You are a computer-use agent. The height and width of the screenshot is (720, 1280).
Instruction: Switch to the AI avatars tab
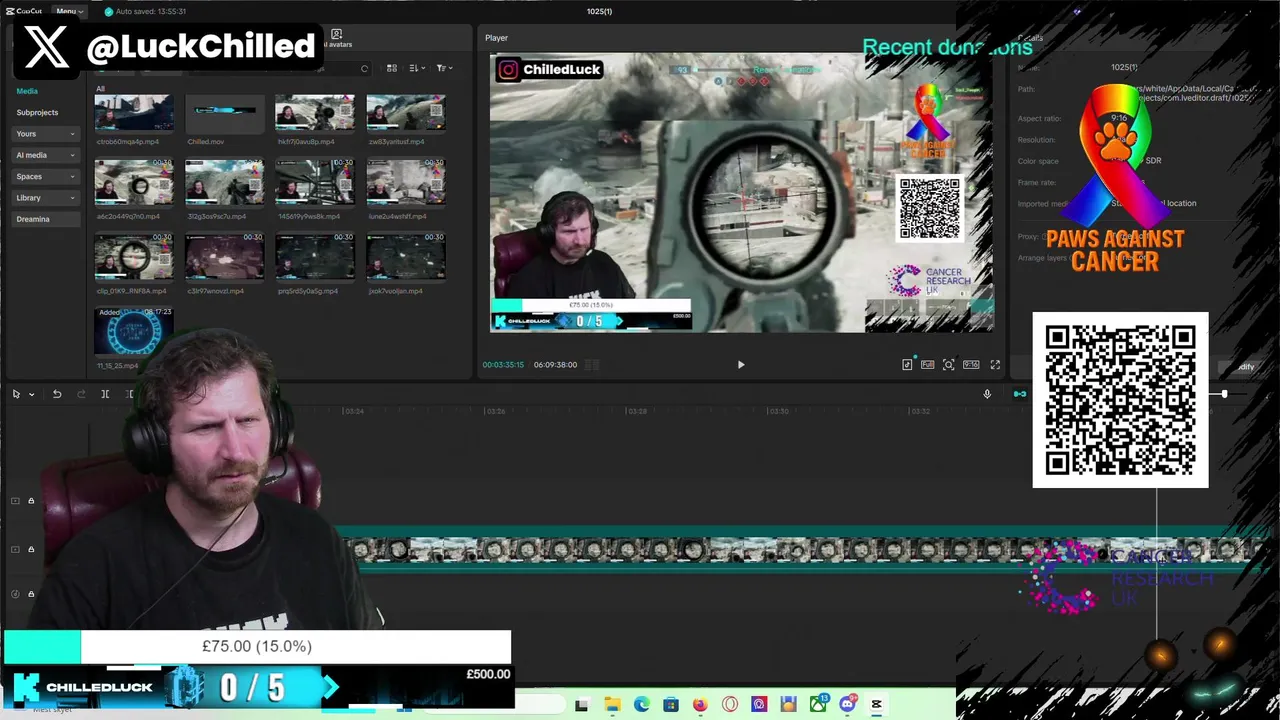(337, 39)
